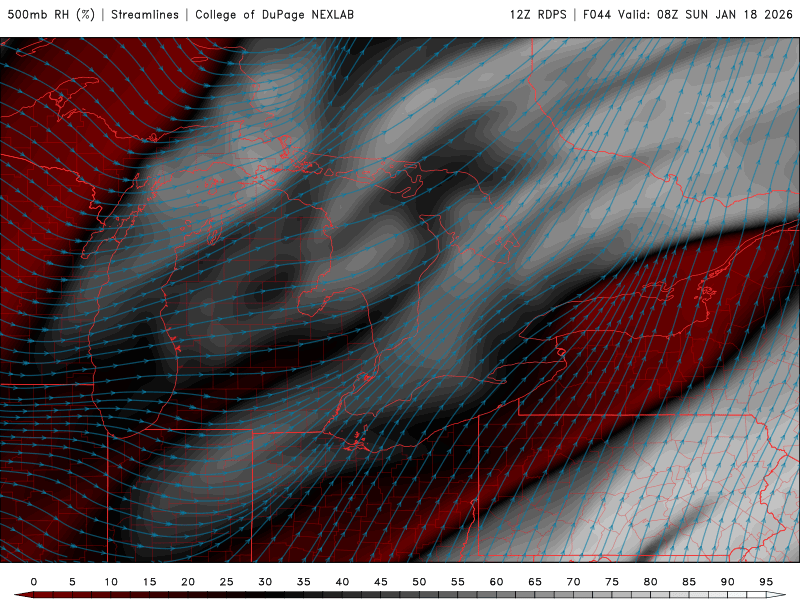800x600 pixels.
Task: Click the '40' value on color scale
Action: click(x=342, y=582)
